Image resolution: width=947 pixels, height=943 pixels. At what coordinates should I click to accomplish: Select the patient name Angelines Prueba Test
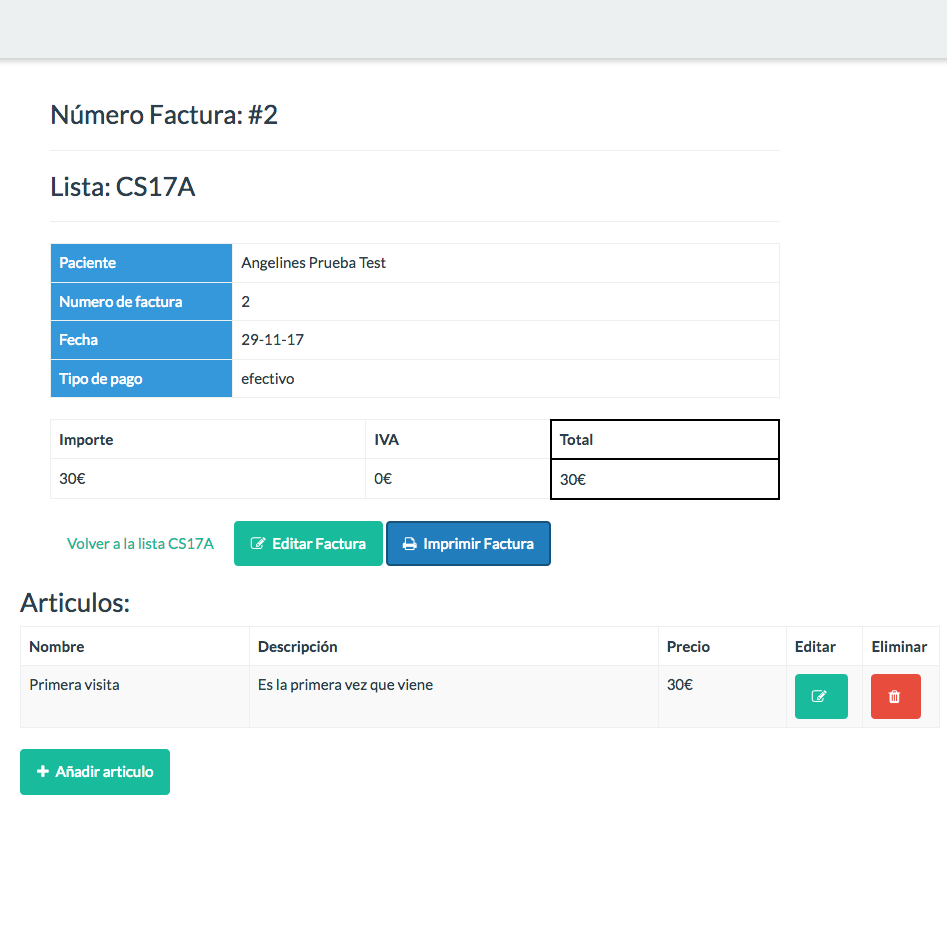313,263
